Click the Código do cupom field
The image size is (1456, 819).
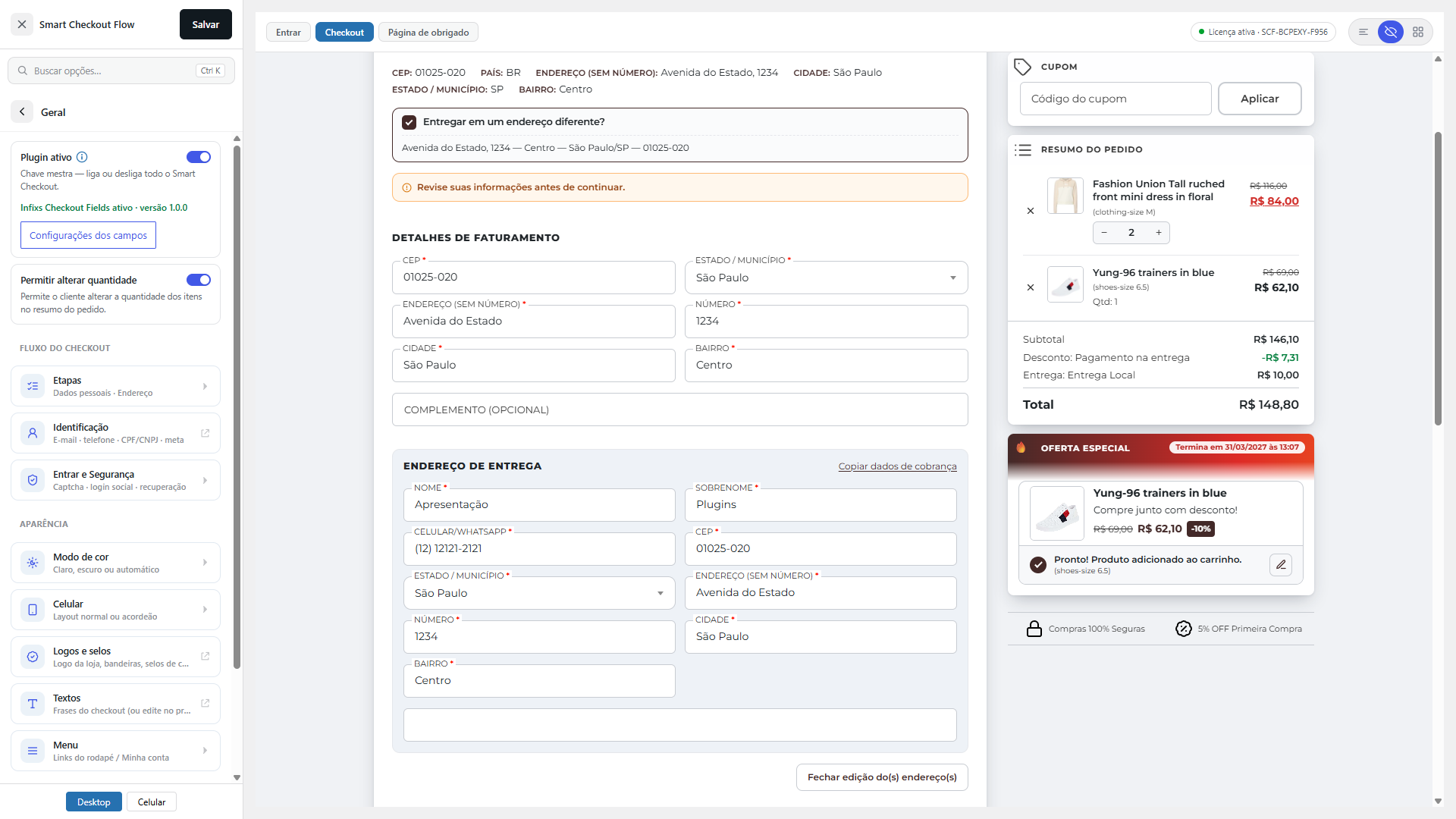pyautogui.click(x=1116, y=99)
